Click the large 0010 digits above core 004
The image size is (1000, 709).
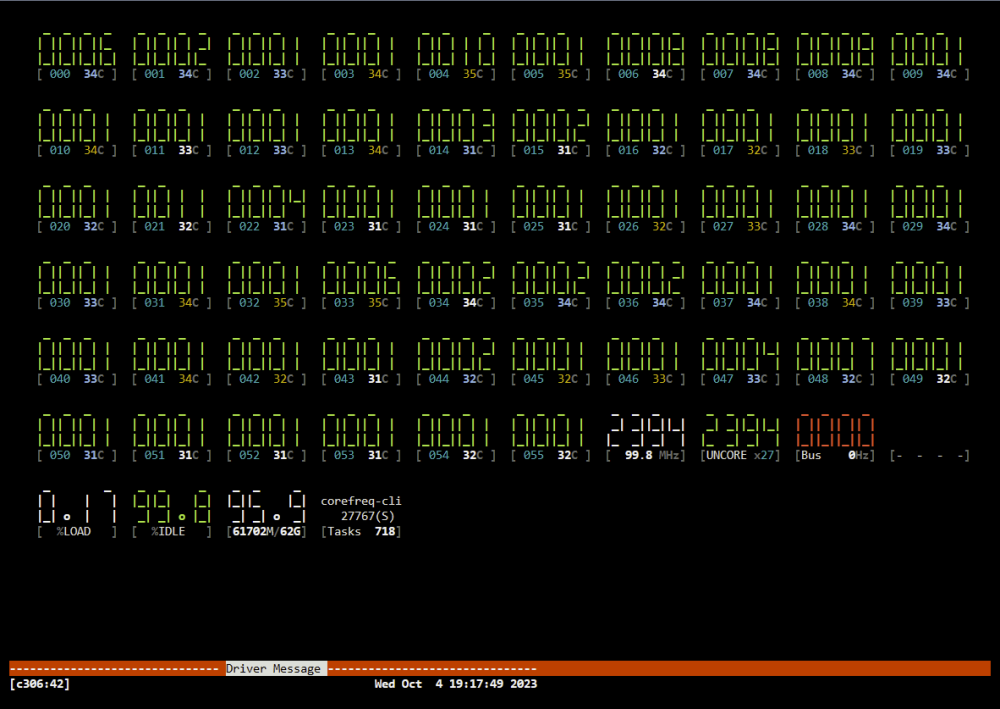click(x=456, y=50)
